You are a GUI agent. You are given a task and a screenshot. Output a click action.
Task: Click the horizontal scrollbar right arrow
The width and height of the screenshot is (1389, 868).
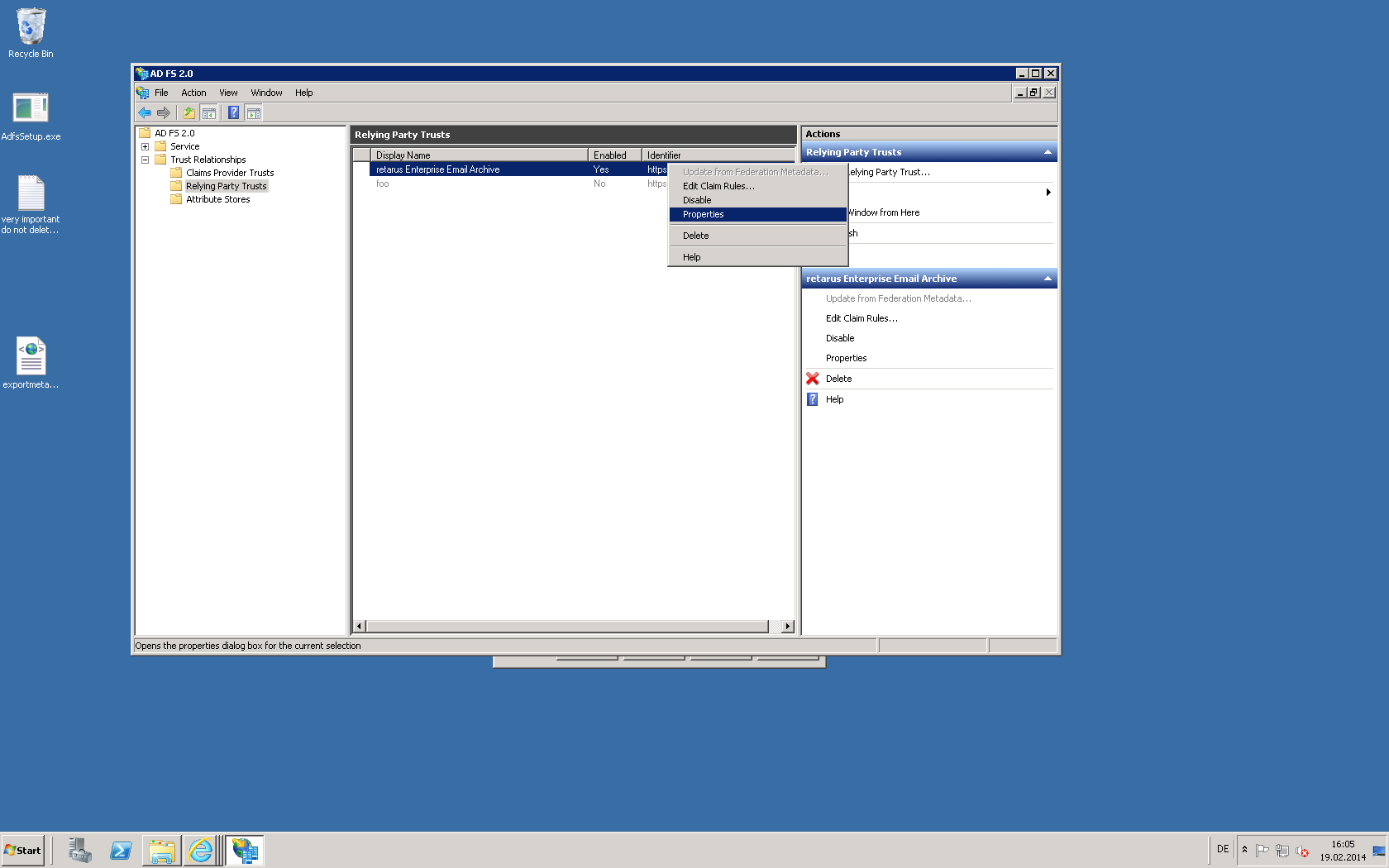tap(788, 627)
